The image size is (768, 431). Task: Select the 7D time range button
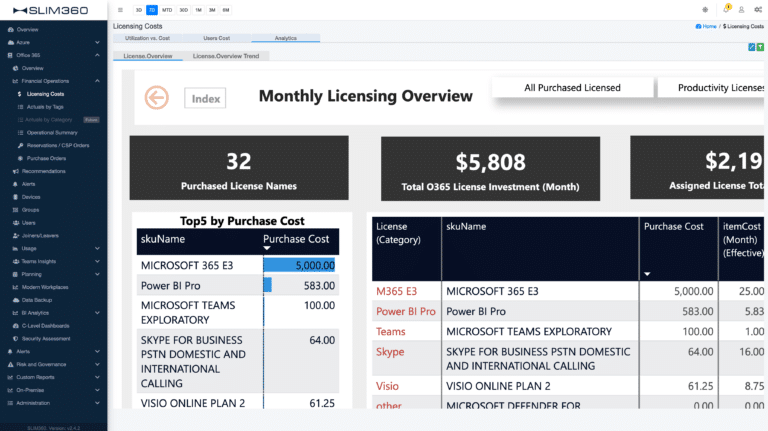click(x=152, y=10)
